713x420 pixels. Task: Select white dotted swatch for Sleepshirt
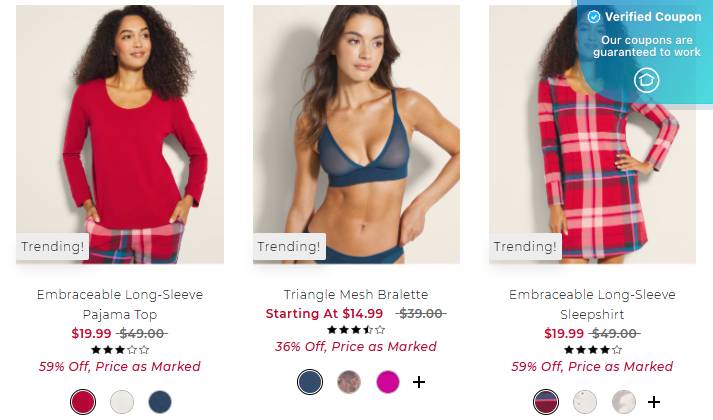(585, 402)
